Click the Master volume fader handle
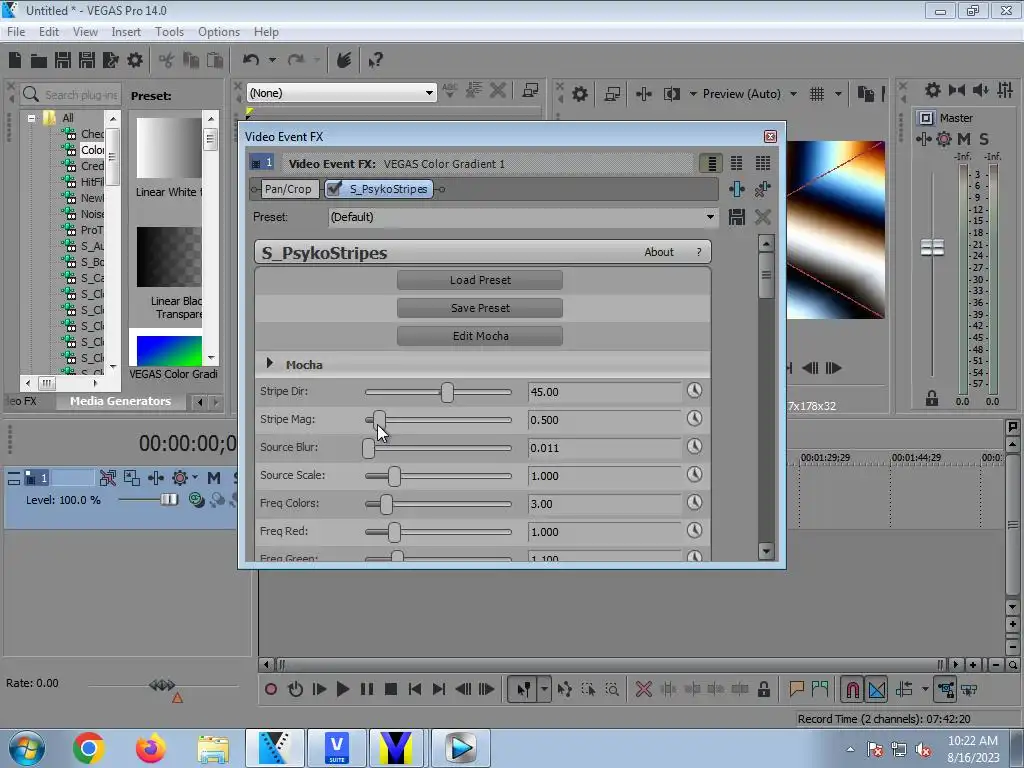The height and width of the screenshot is (768, 1024). (x=932, y=248)
